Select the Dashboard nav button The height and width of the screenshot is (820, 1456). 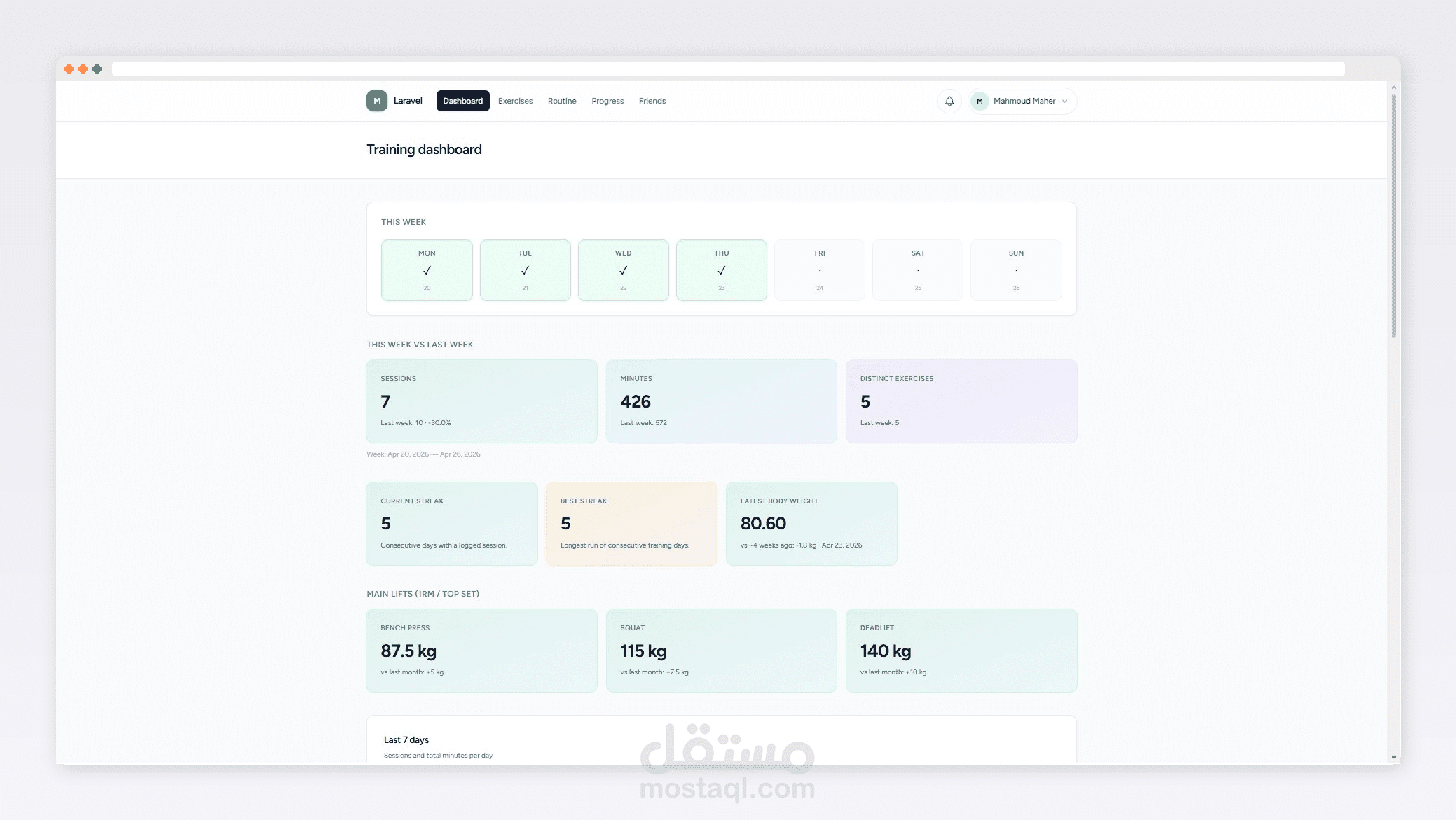point(462,101)
